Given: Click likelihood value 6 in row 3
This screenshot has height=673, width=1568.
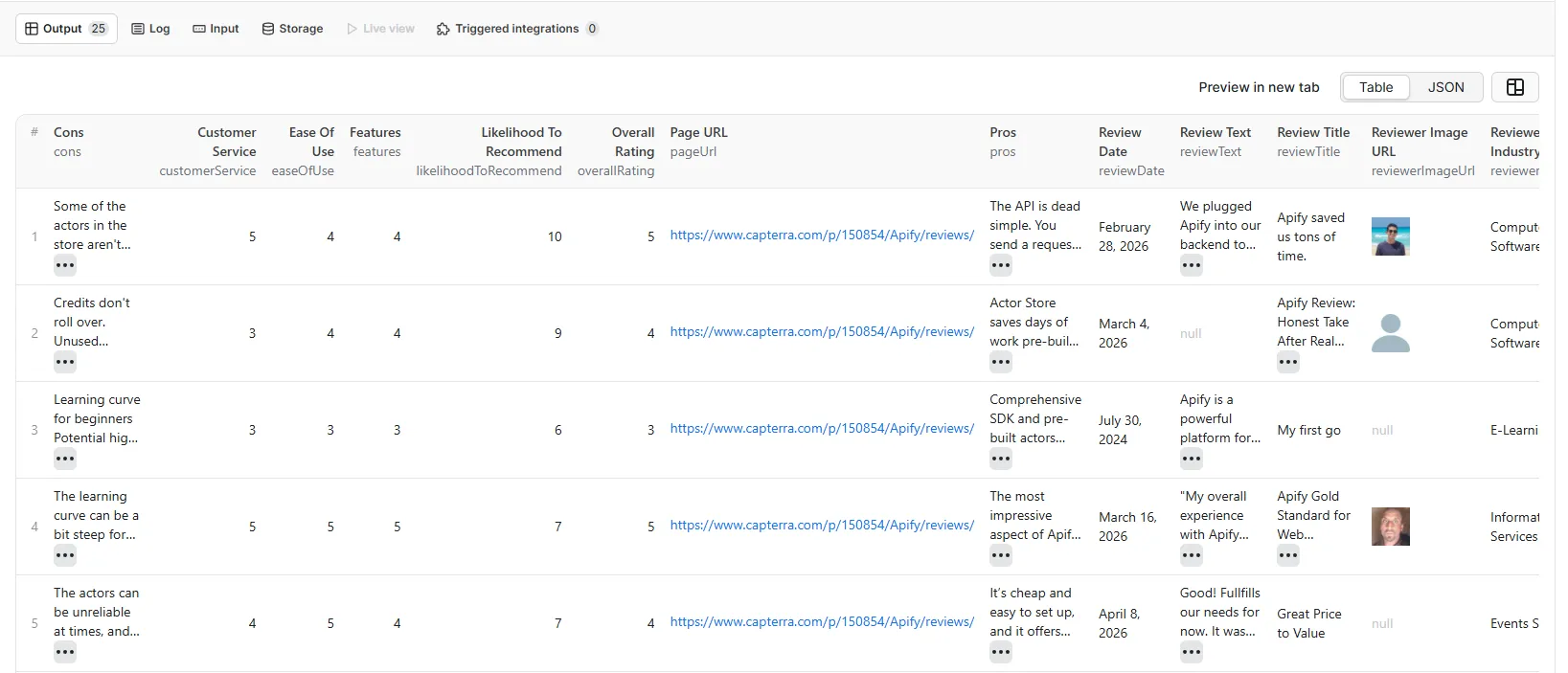Looking at the screenshot, I should click(558, 430).
